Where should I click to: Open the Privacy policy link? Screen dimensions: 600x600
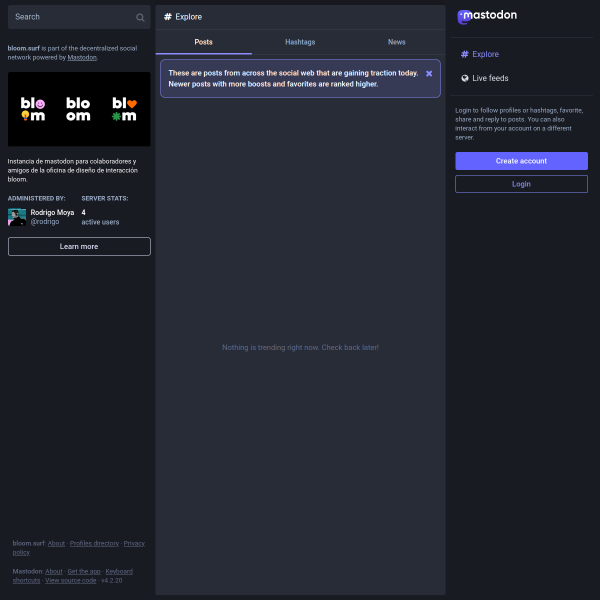(78, 548)
